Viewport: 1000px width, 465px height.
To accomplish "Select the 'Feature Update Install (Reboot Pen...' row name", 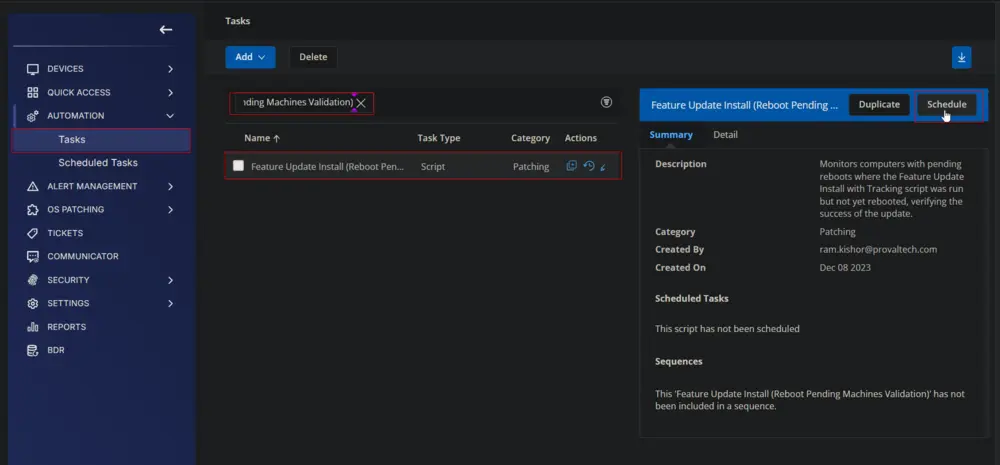I will click(x=328, y=166).
